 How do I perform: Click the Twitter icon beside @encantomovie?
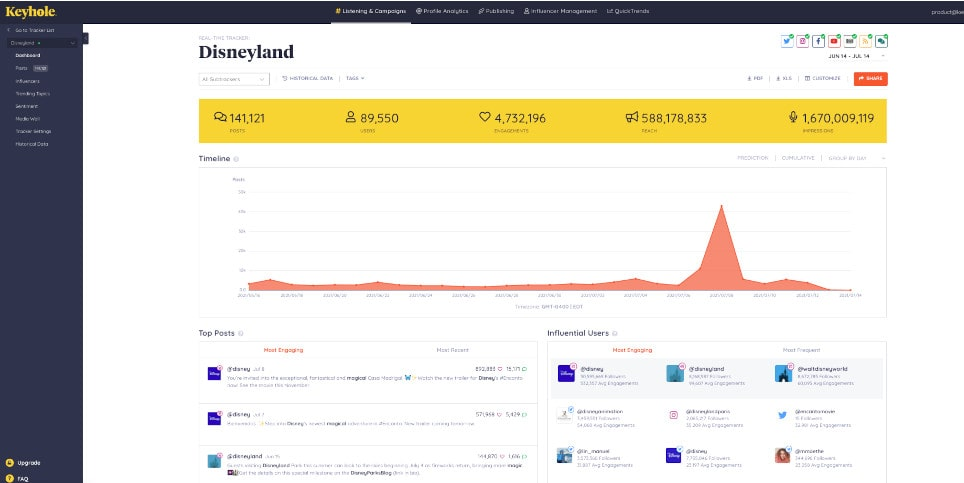[782, 415]
